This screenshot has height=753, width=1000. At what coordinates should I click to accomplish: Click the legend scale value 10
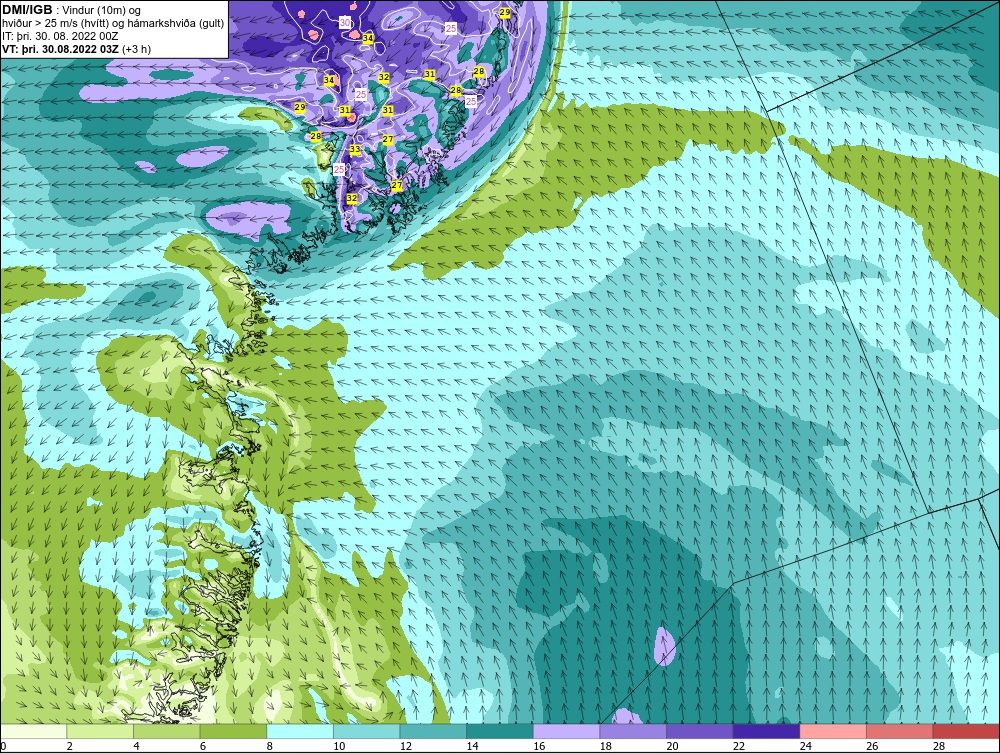click(339, 746)
